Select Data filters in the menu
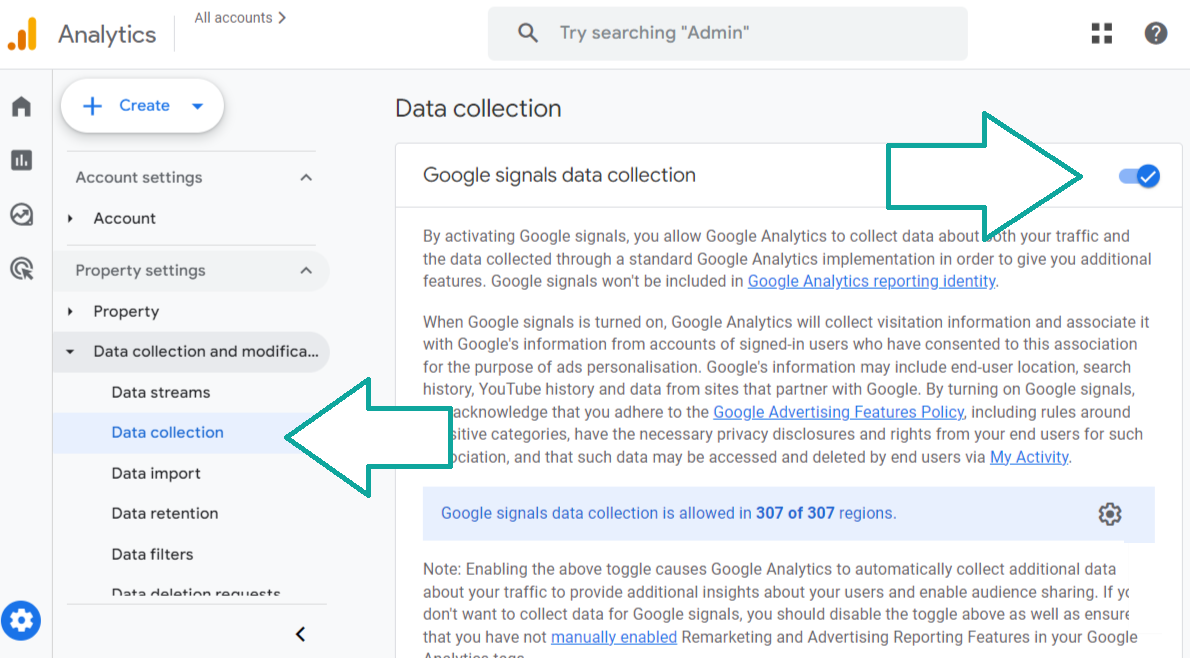 (152, 555)
